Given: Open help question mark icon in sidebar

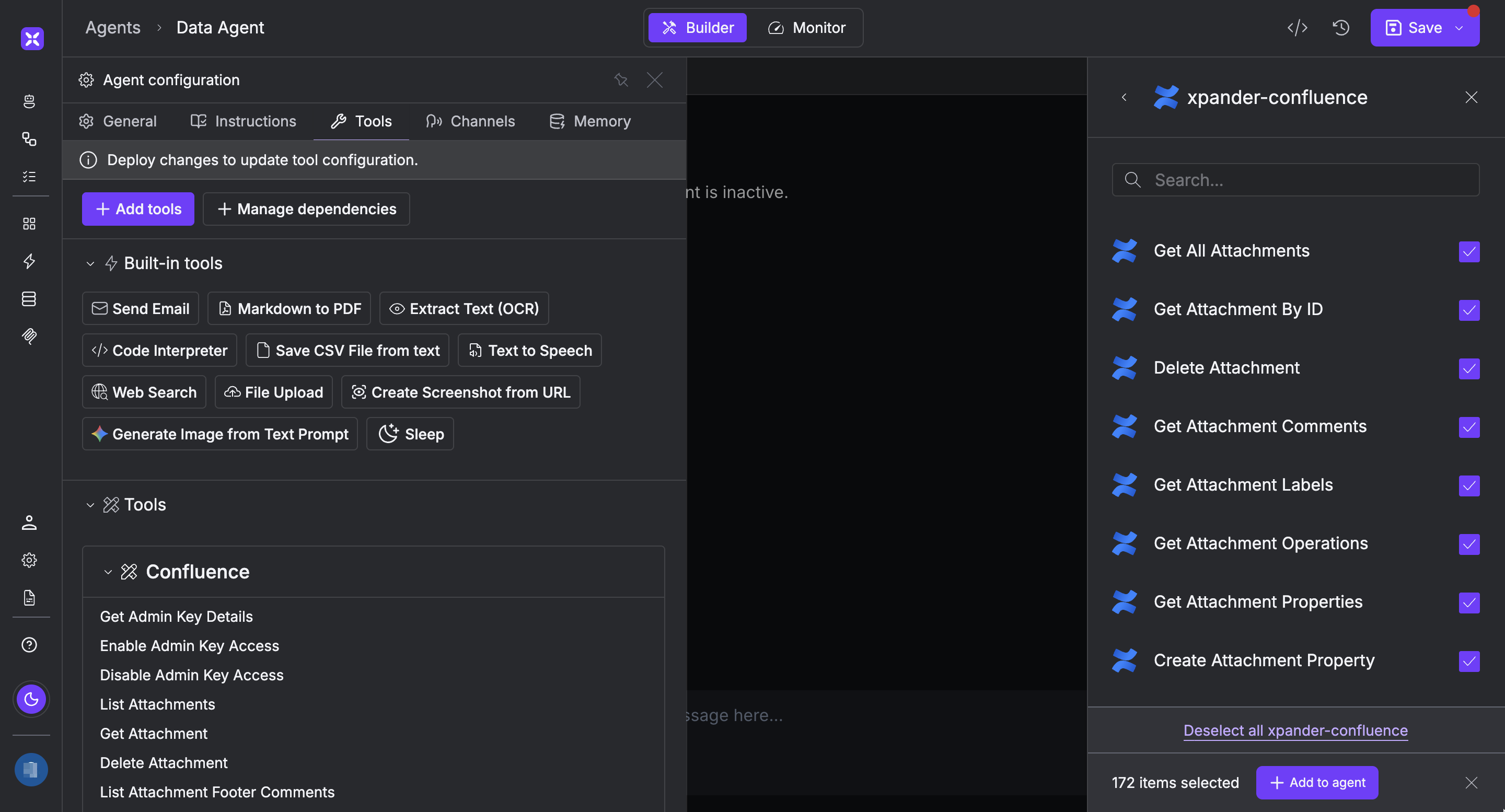Looking at the screenshot, I should click(29, 644).
